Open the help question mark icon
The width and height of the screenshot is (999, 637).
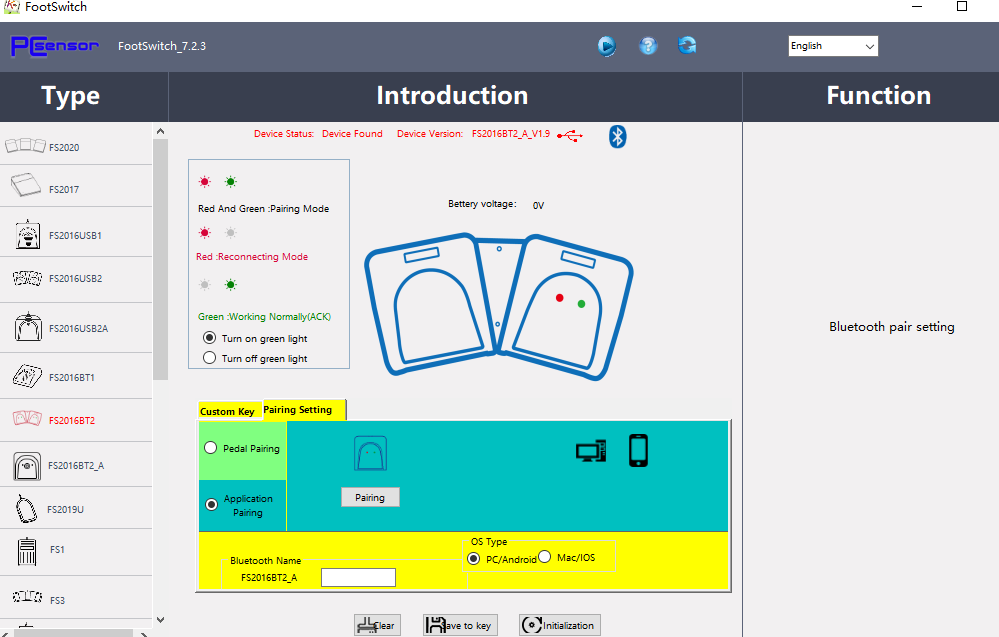(648, 46)
